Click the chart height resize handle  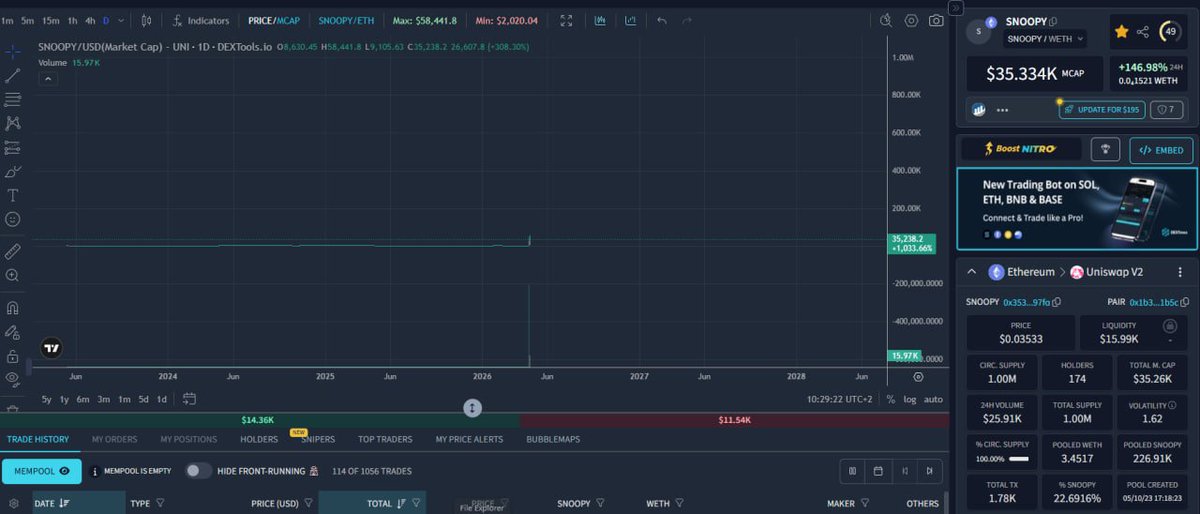473,408
